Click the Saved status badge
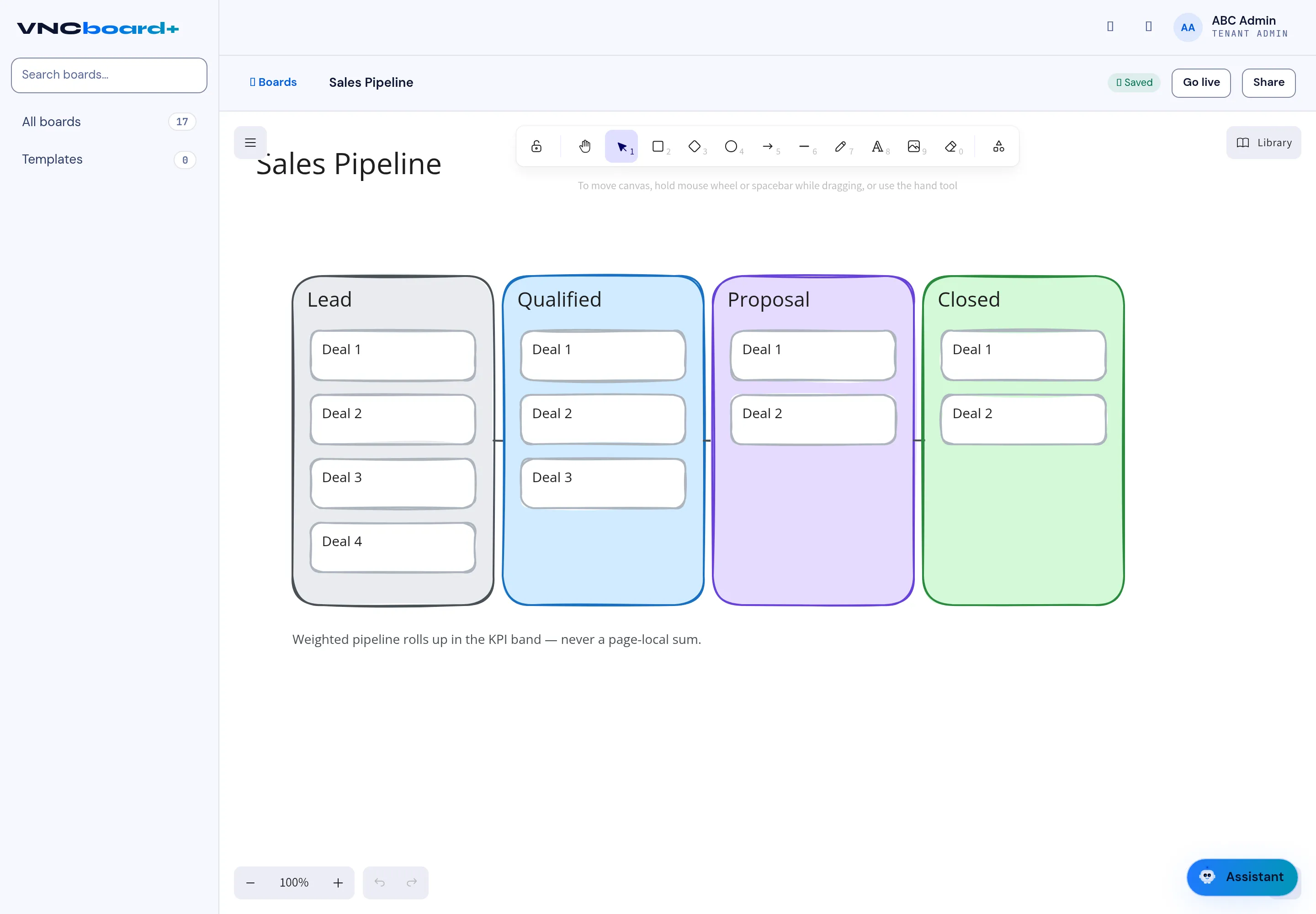 pos(1134,82)
